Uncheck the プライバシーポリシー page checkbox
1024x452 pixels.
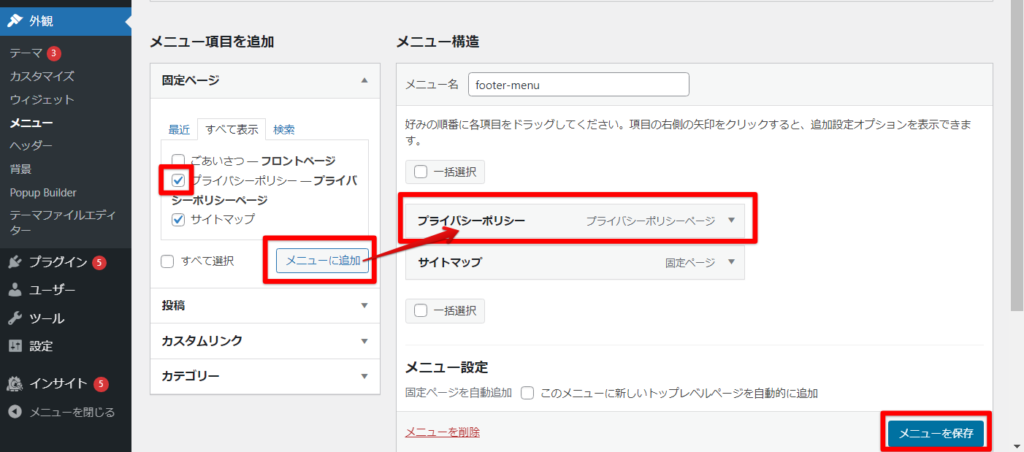click(178, 180)
